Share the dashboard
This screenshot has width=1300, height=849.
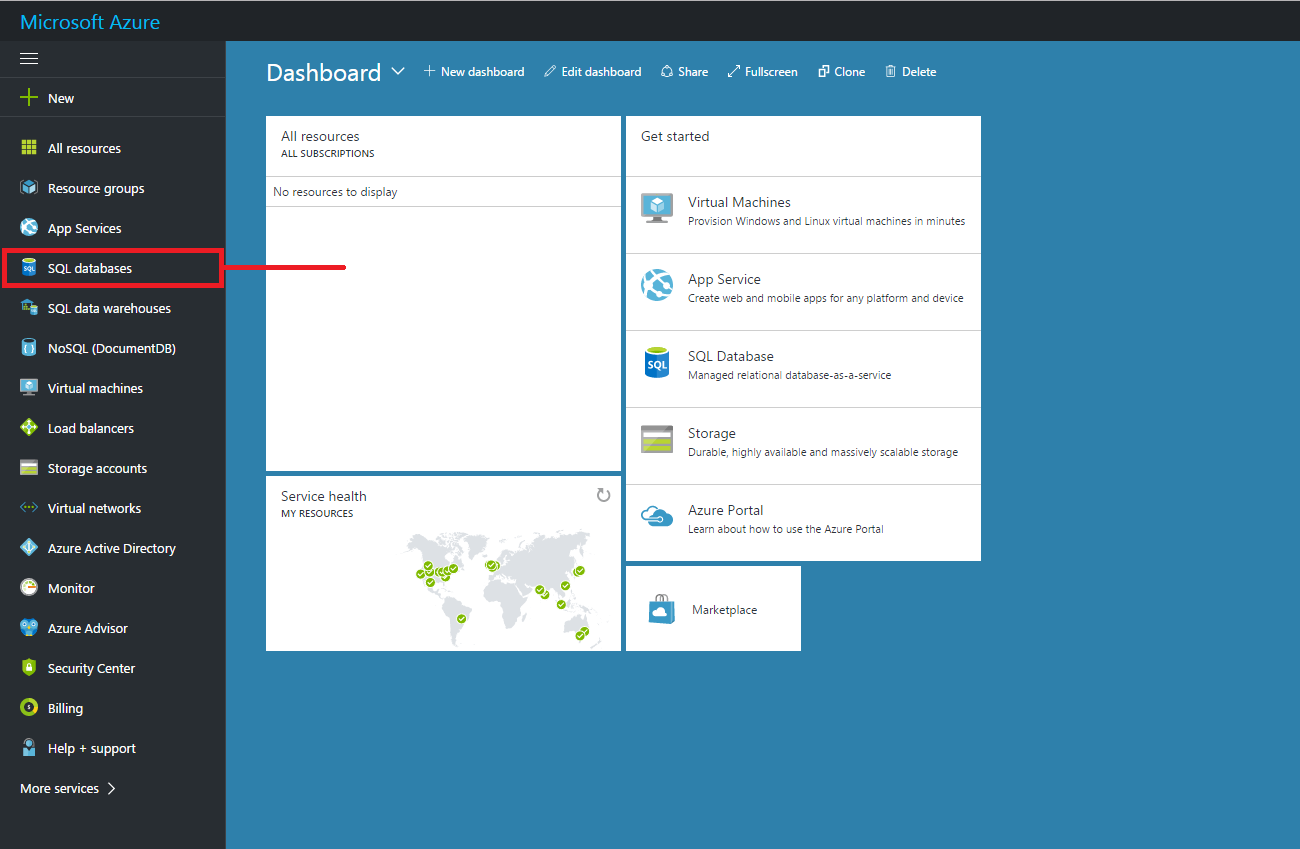[x=685, y=72]
